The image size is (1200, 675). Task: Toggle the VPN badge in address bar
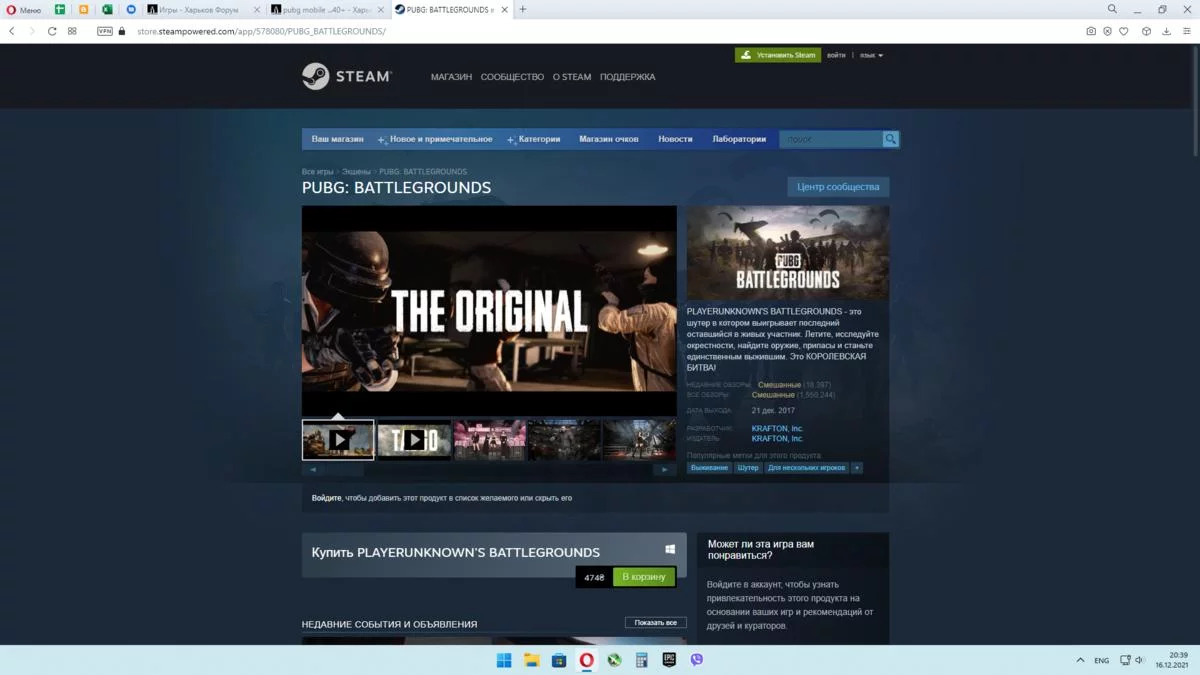[105, 31]
